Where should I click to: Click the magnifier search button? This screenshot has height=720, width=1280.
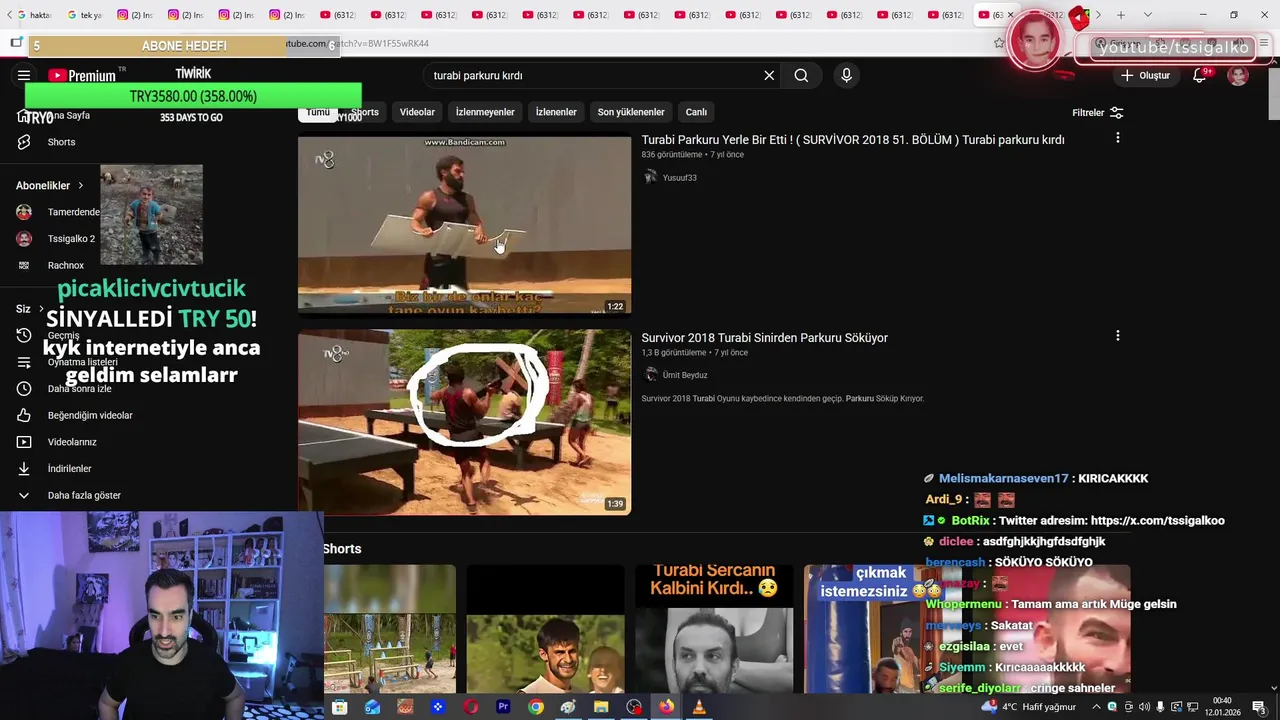pyautogui.click(x=801, y=75)
